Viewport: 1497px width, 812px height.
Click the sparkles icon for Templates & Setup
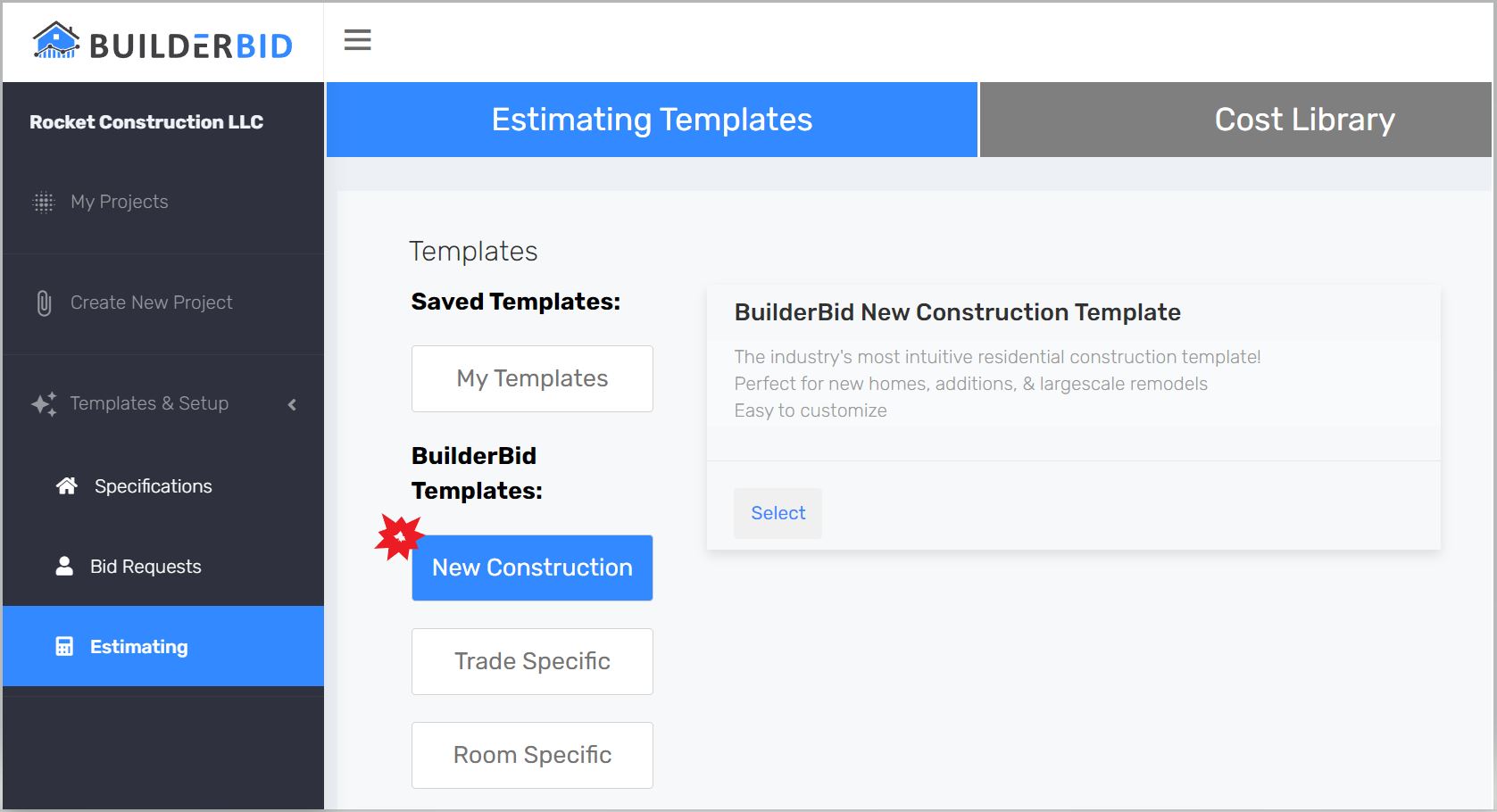pos(44,404)
